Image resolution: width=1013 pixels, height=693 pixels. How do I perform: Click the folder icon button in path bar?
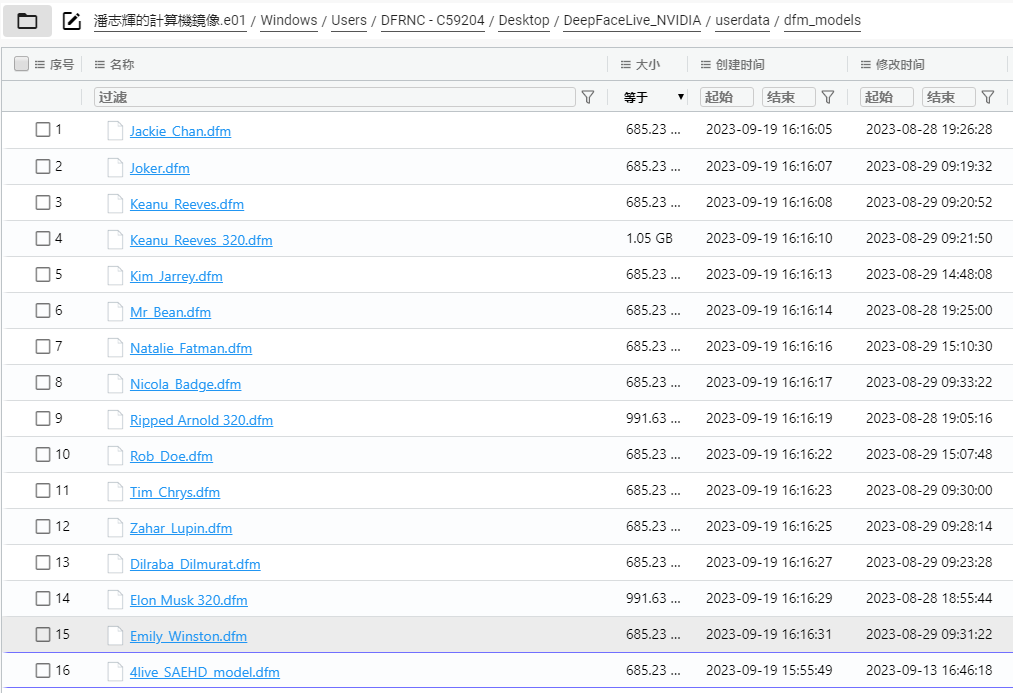[x=27, y=21]
